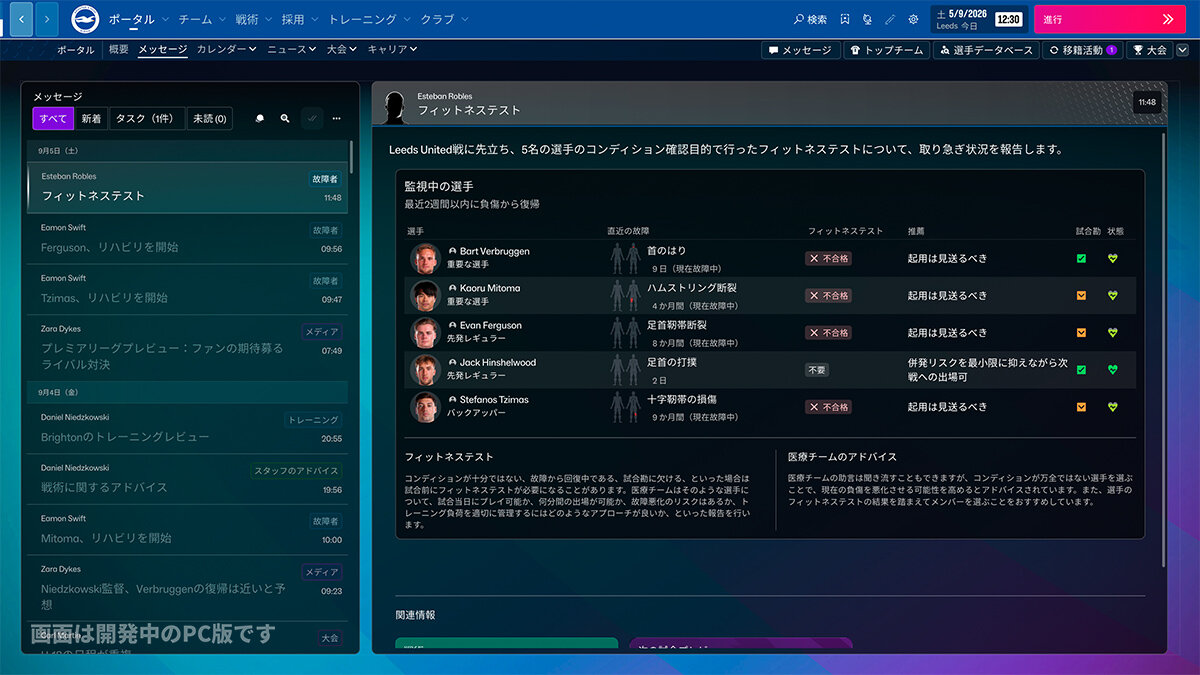
Task: Click the fitness report panel scrollbar
Action: 1162,350
